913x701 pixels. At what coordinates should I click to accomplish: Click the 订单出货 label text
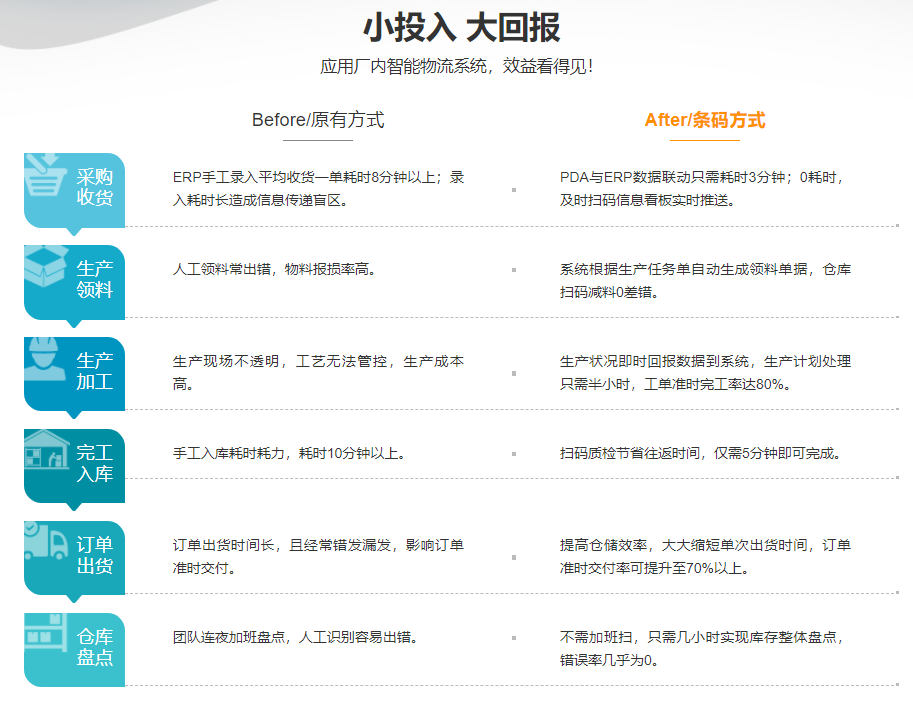pos(95,555)
